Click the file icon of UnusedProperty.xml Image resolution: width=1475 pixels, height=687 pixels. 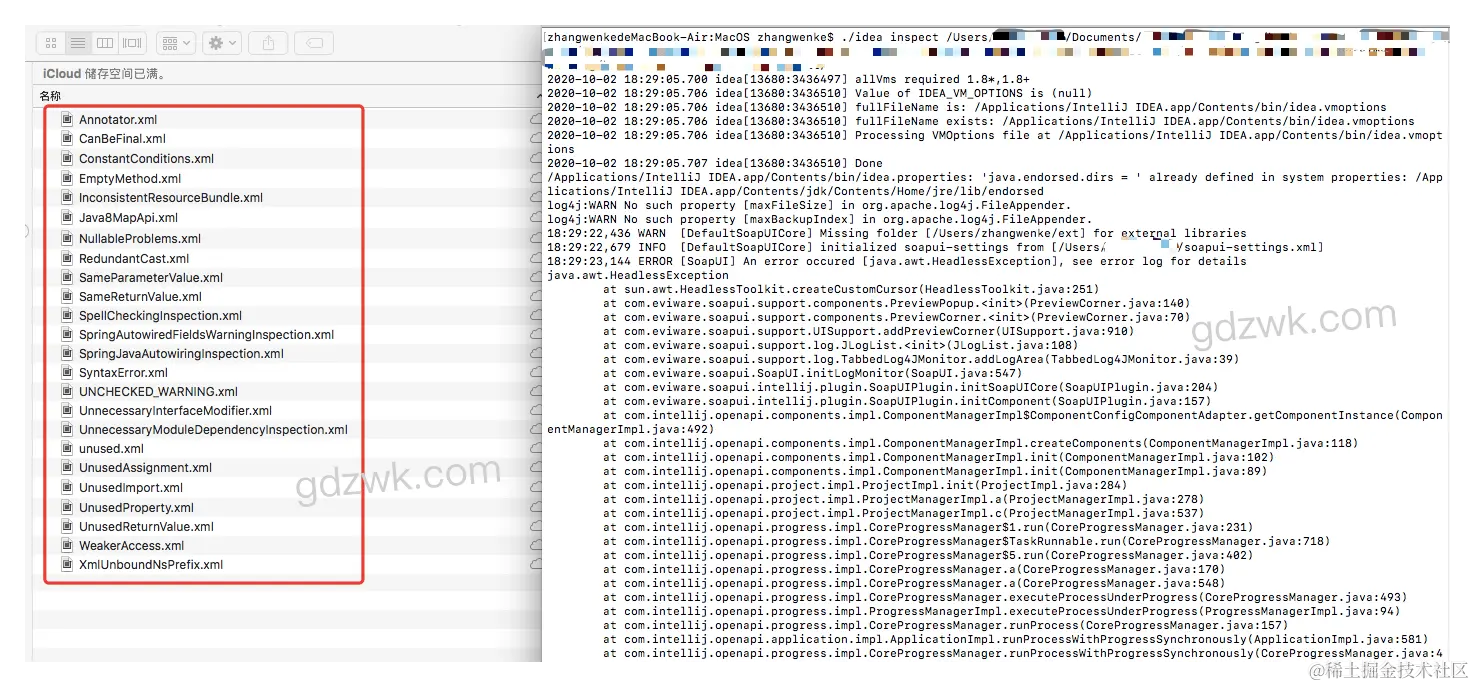point(68,507)
